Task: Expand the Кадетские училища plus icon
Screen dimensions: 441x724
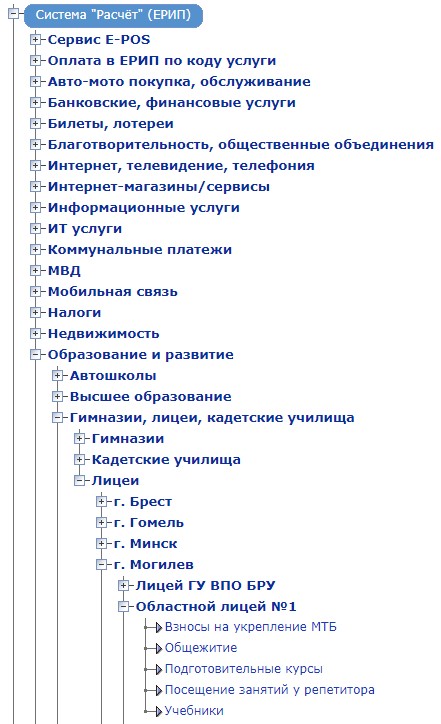Action: [x=79, y=459]
